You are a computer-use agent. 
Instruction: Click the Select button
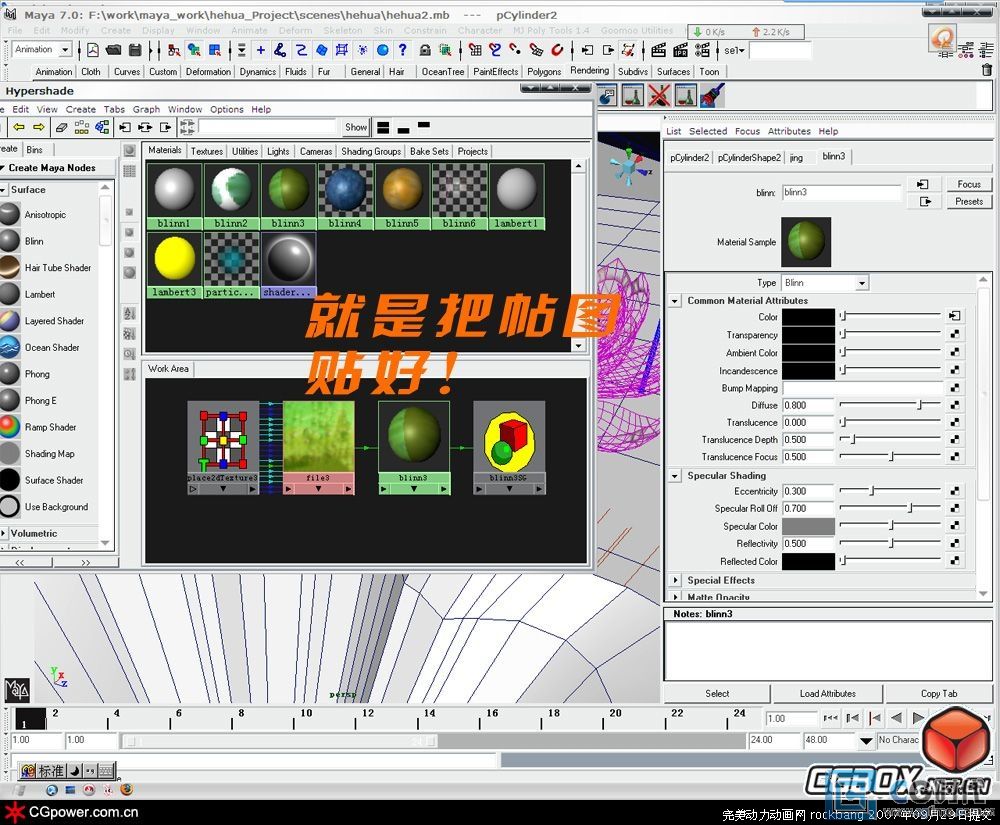coord(717,694)
